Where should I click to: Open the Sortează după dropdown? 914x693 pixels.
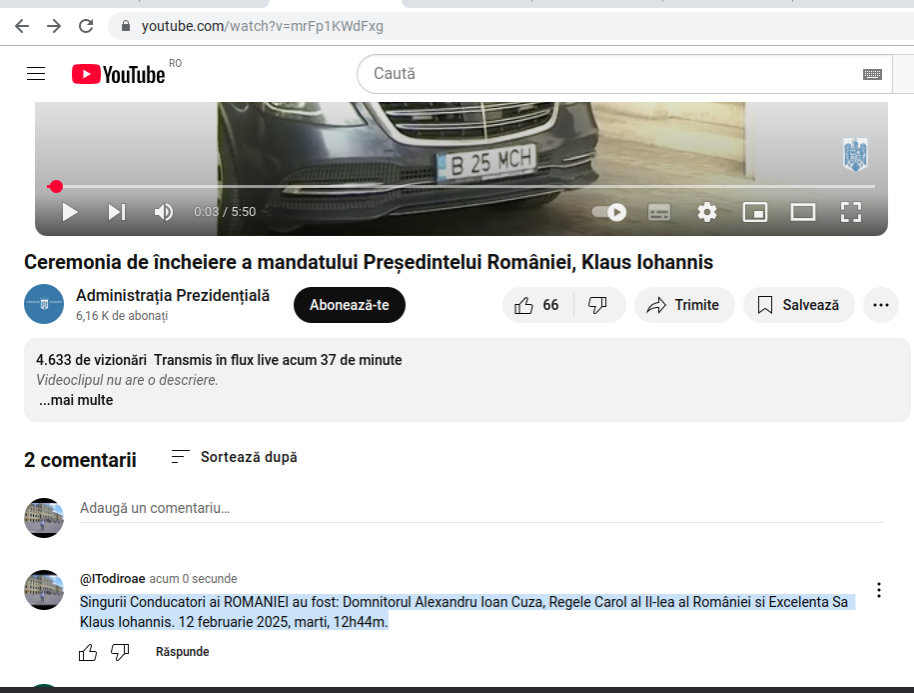(234, 457)
